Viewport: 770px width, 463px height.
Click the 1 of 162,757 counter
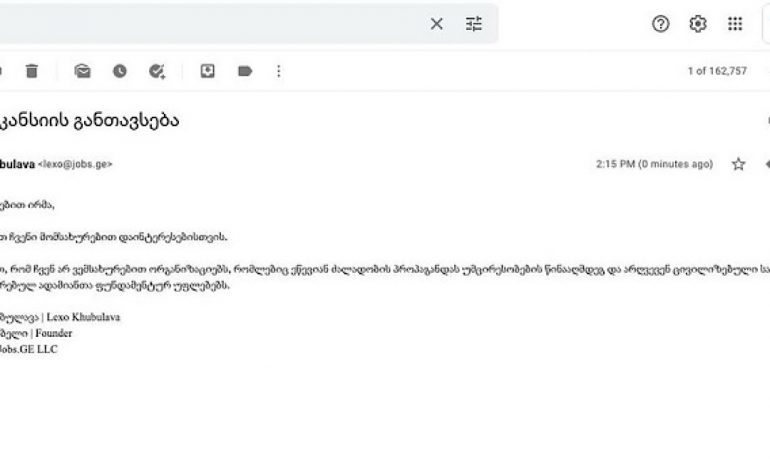point(717,71)
